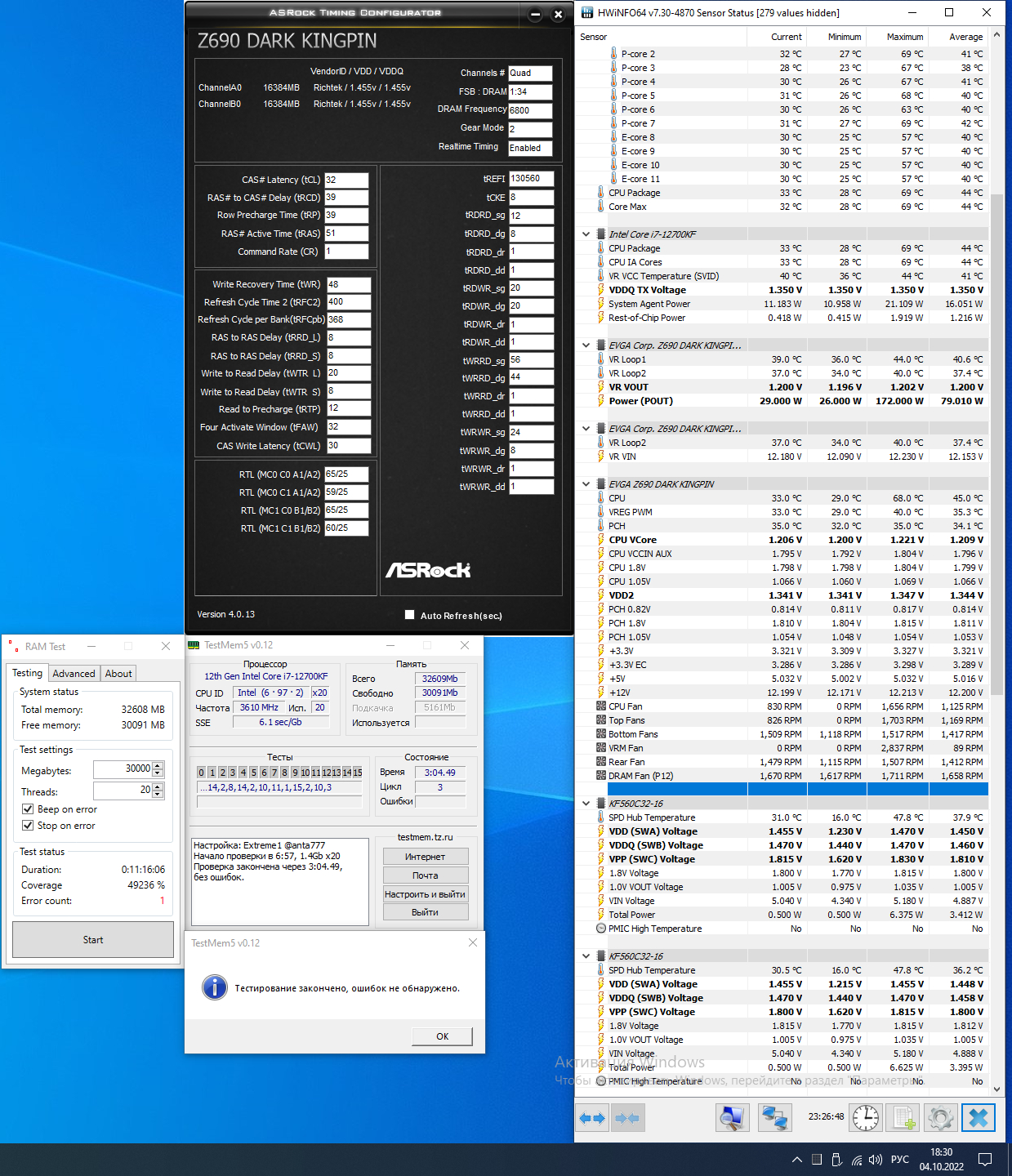Click the Выйти button in TestMem5
This screenshot has height=1176, width=1012.
(x=426, y=912)
